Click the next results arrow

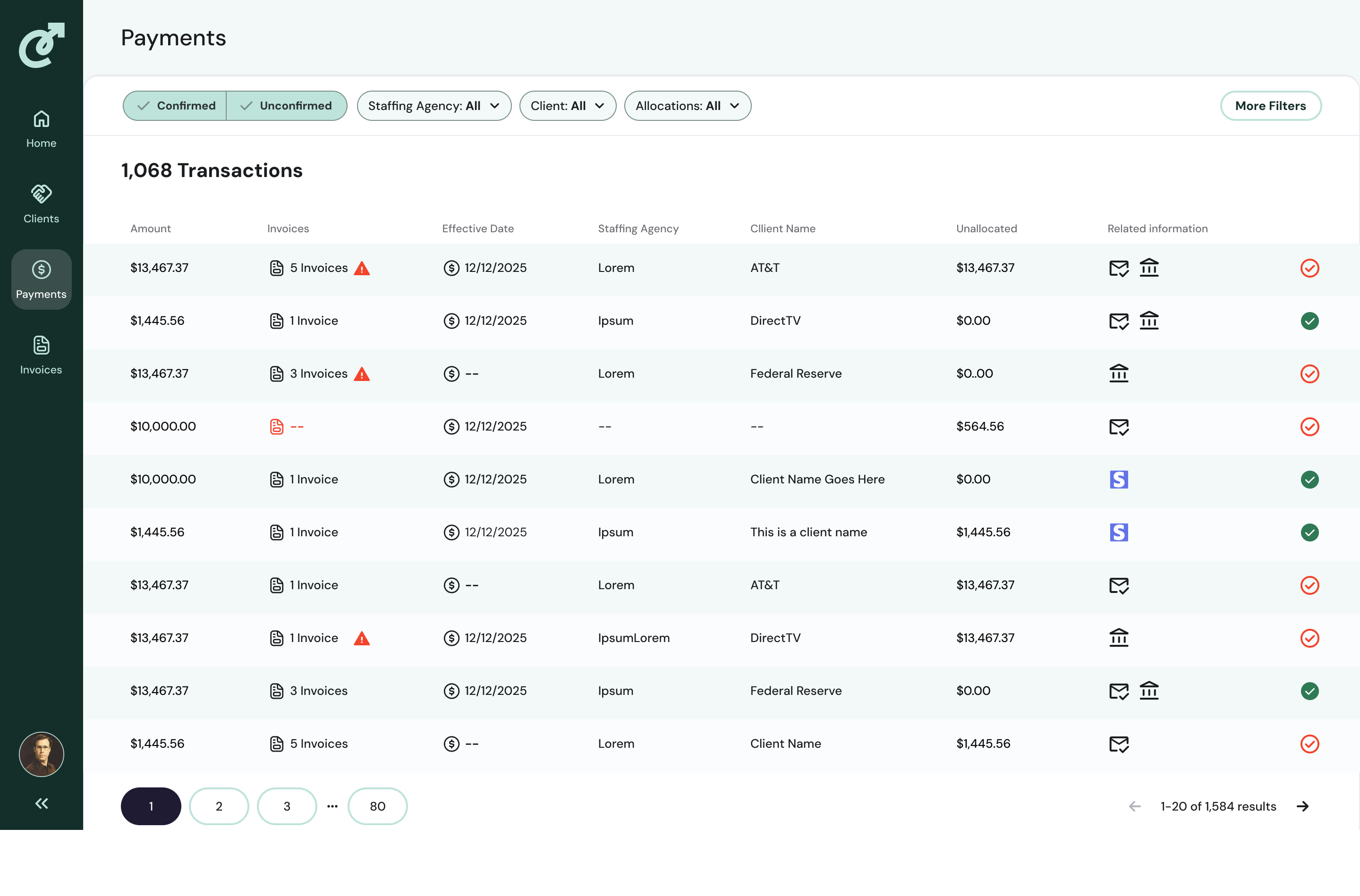point(1302,806)
